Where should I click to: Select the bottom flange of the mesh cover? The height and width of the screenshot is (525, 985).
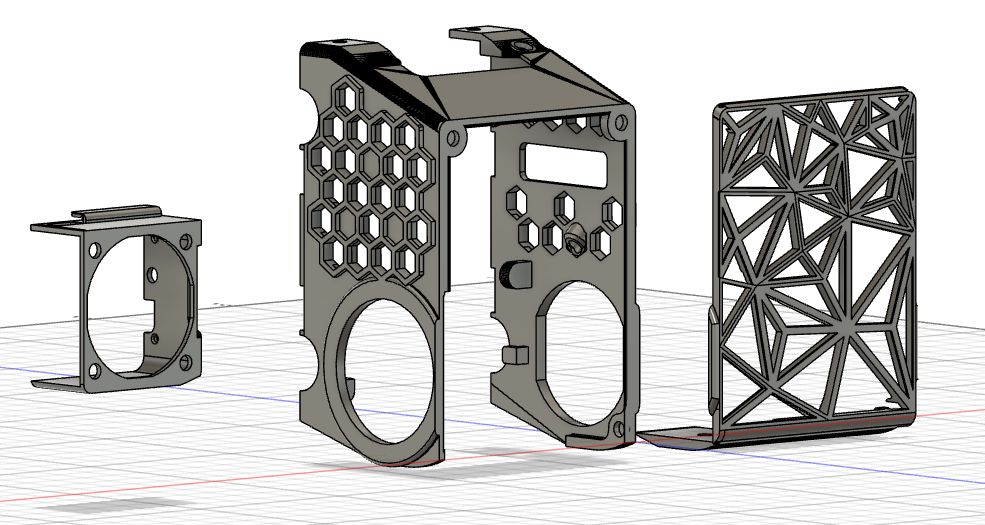coord(775,430)
